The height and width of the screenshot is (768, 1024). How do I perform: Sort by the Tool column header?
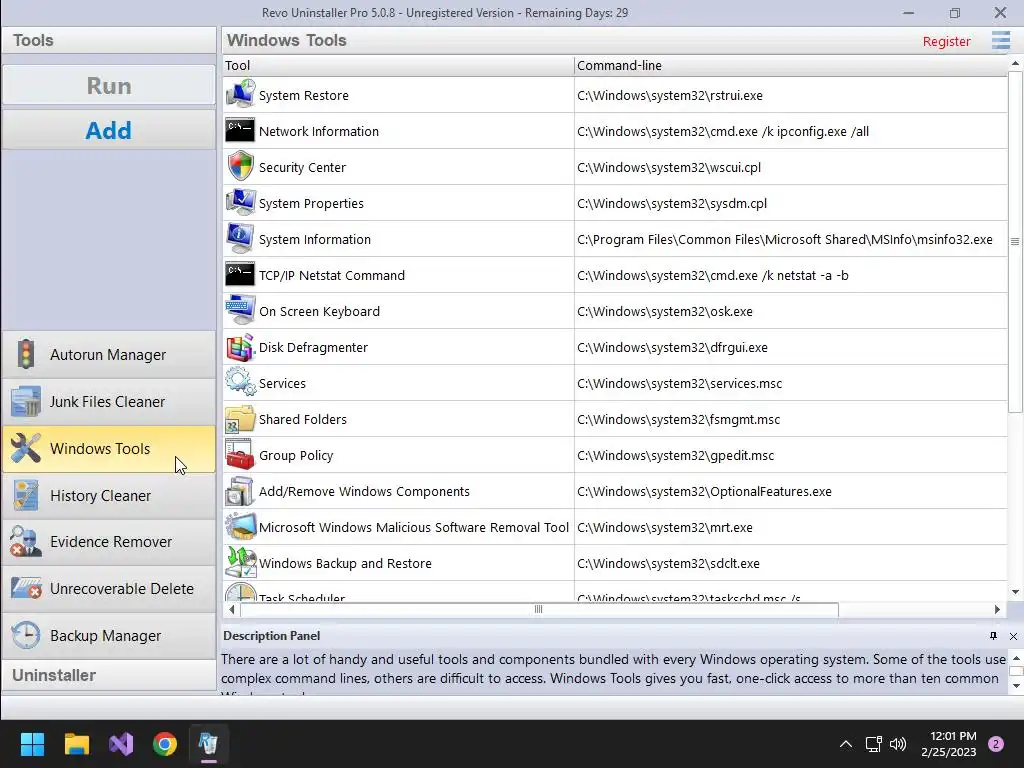click(x=398, y=65)
